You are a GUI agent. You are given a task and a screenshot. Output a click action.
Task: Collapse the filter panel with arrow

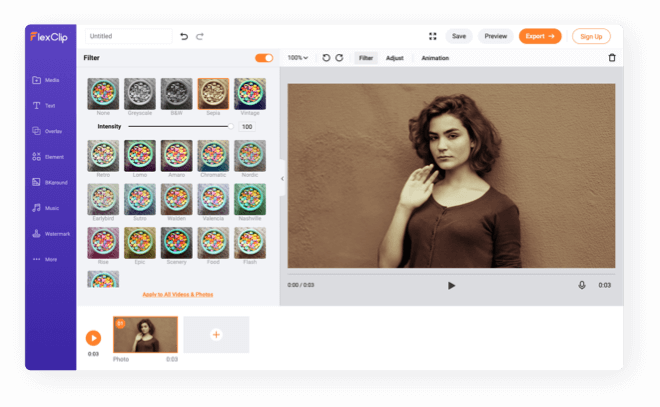click(282, 178)
